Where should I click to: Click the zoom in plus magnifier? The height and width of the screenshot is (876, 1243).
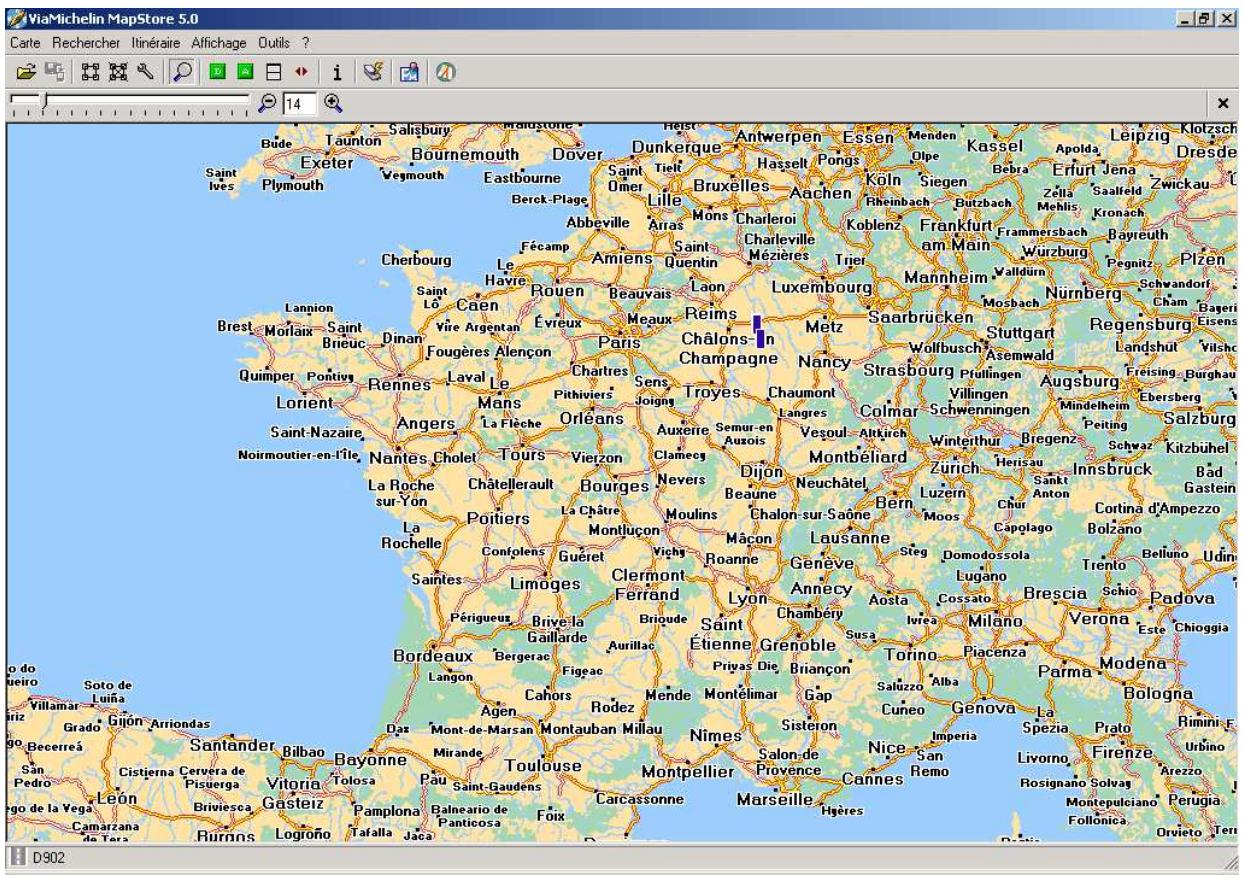[x=333, y=102]
